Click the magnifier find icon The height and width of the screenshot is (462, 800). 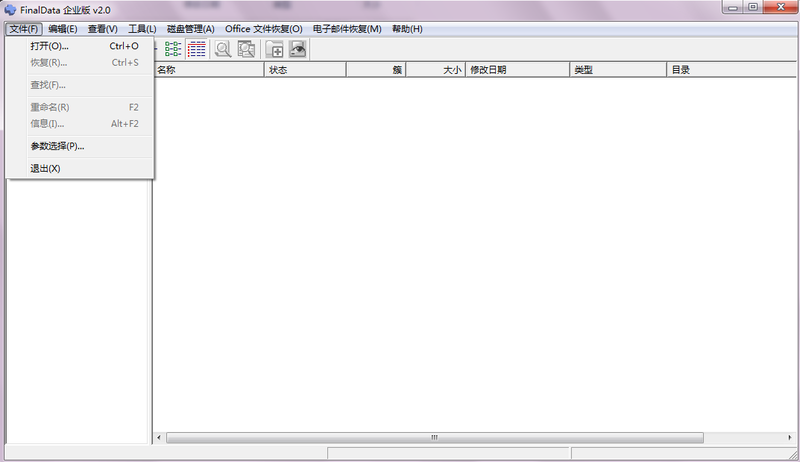(x=222, y=49)
